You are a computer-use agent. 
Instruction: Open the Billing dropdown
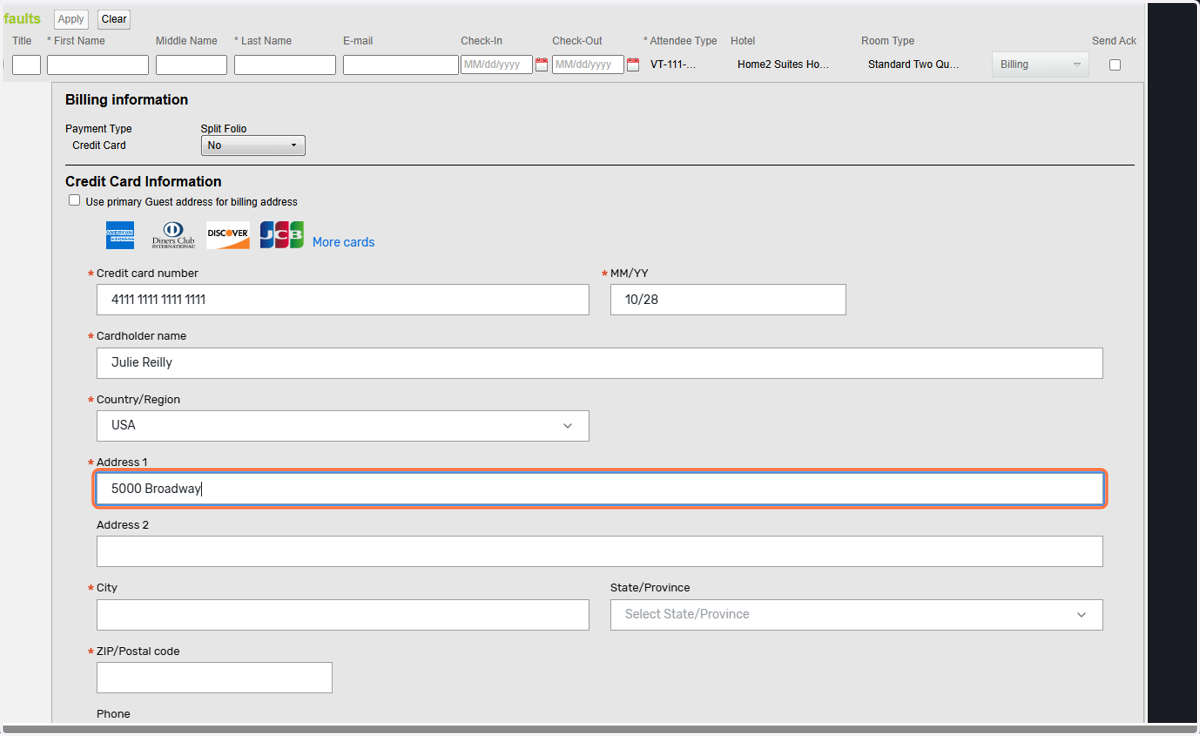coord(1040,64)
